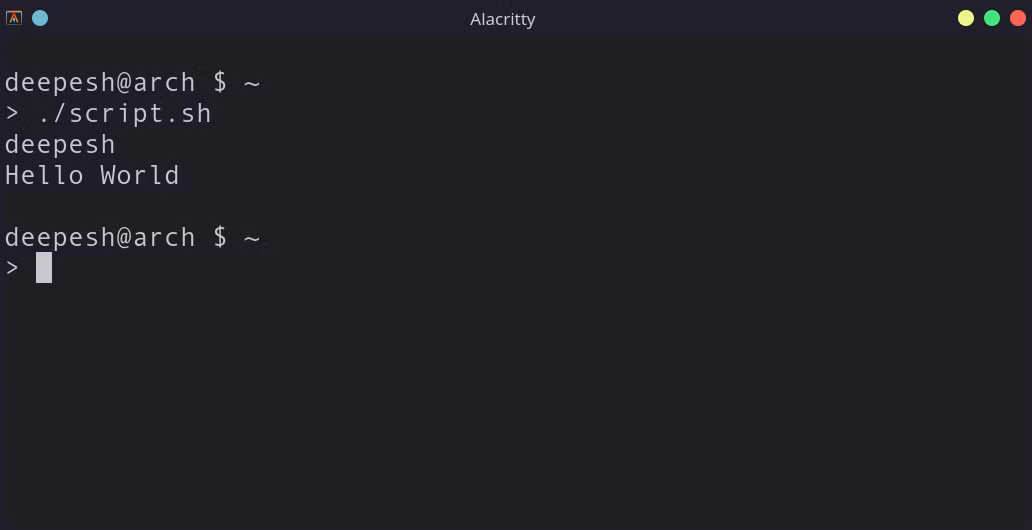The image size is (1032, 530).
Task: Click the Alacritty app icon in title bar
Action: pos(14,18)
